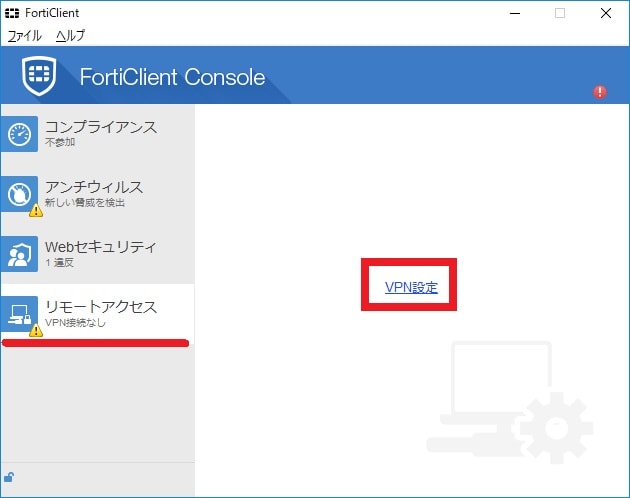This screenshot has height=498, width=630.
Task: Open the ヘルプ menu
Action: [70, 35]
